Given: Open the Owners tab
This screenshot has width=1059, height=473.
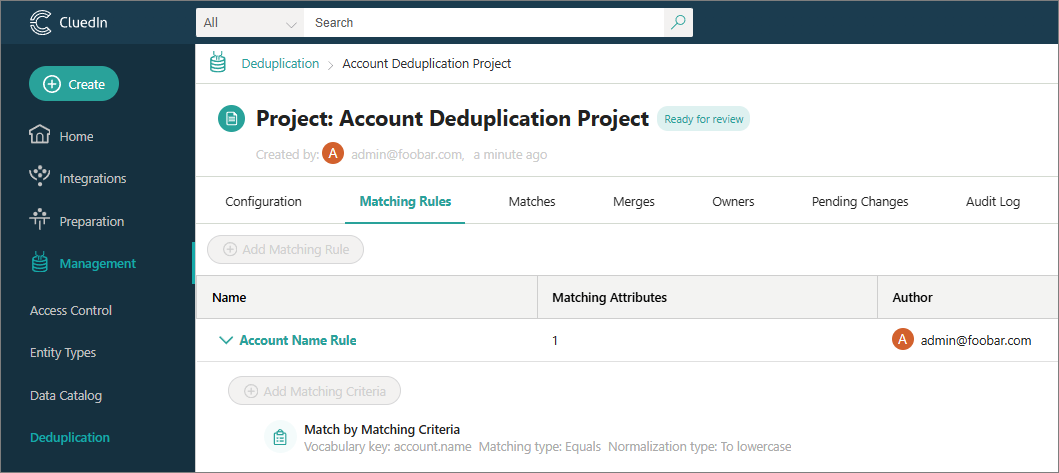Looking at the screenshot, I should (x=733, y=201).
